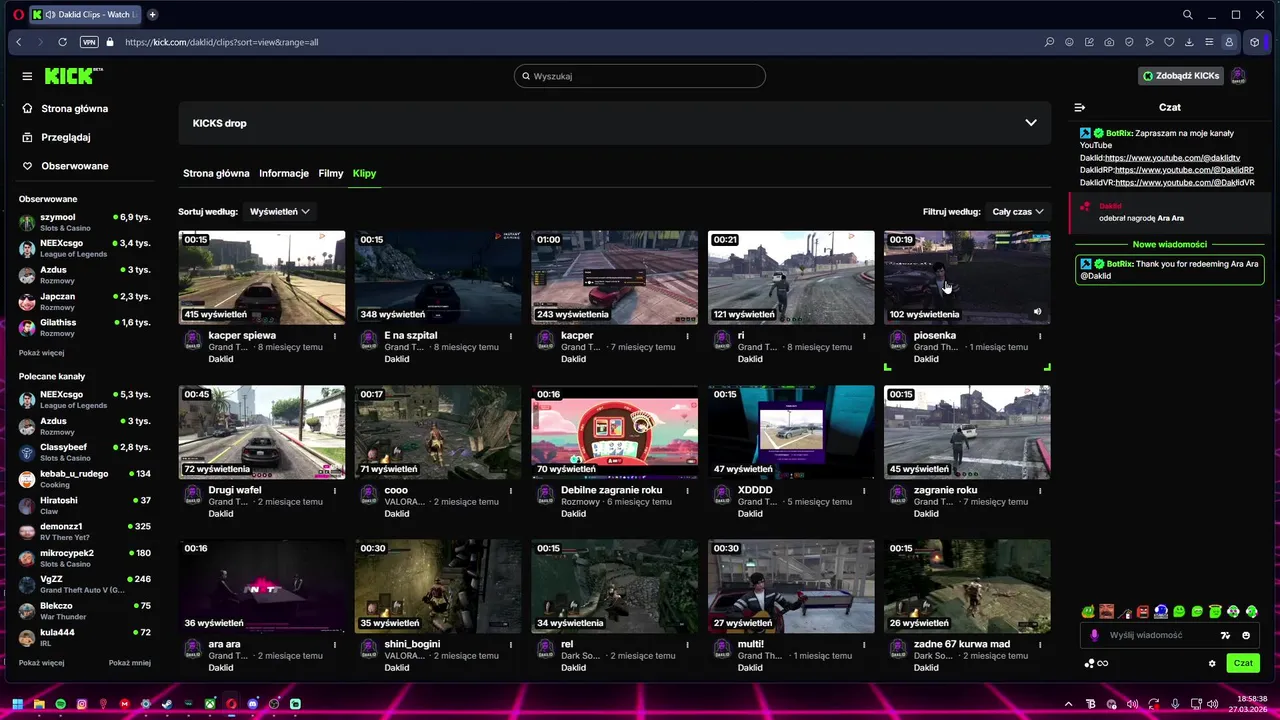The image size is (1280, 720).
Task: Open the szymool channel in the sidebar
Action: tap(85, 222)
